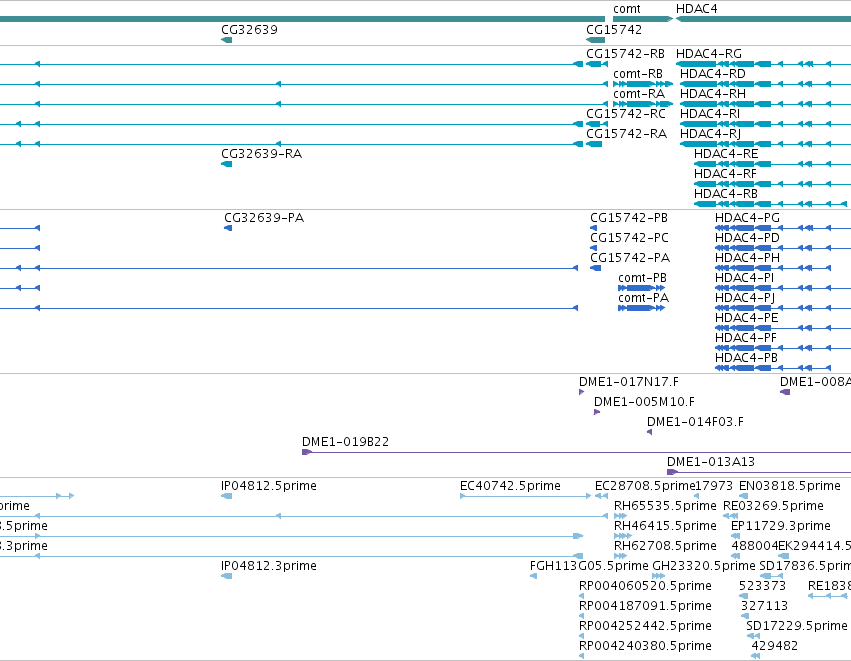Click transcript CG15742-RC

626,114
